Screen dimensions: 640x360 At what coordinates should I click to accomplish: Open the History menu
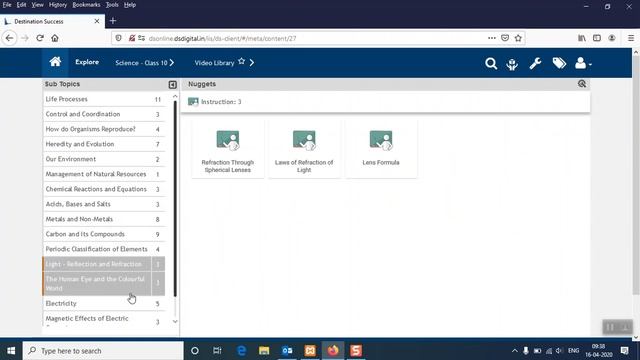pyautogui.click(x=58, y=5)
